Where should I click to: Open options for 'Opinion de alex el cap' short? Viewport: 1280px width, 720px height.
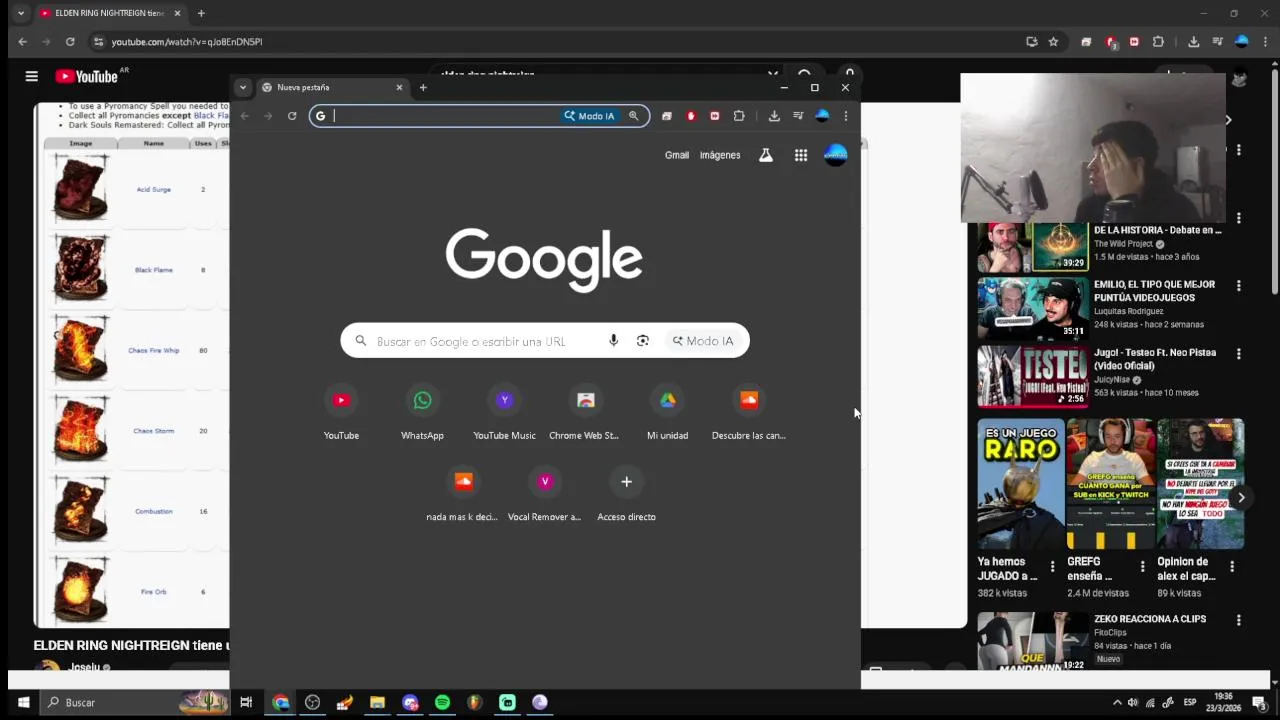click(1232, 567)
